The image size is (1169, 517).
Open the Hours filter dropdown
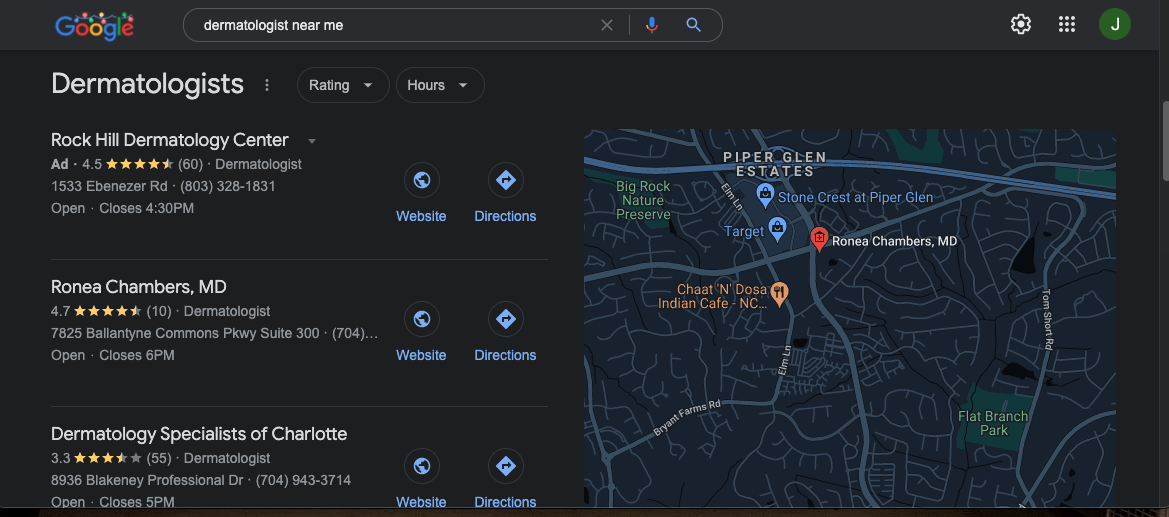pos(440,85)
